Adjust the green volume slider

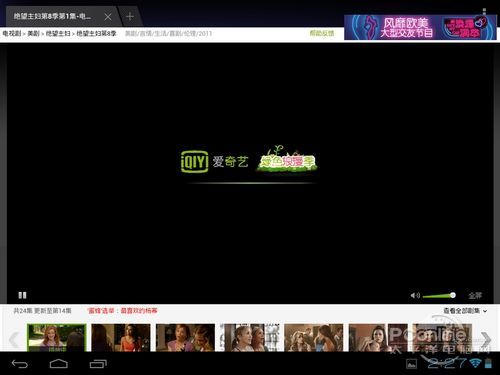click(x=439, y=295)
